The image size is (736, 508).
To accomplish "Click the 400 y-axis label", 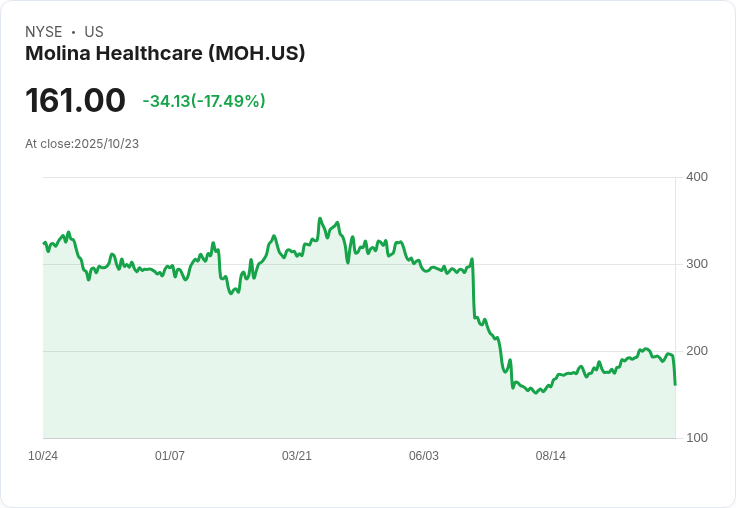I will click(697, 177).
